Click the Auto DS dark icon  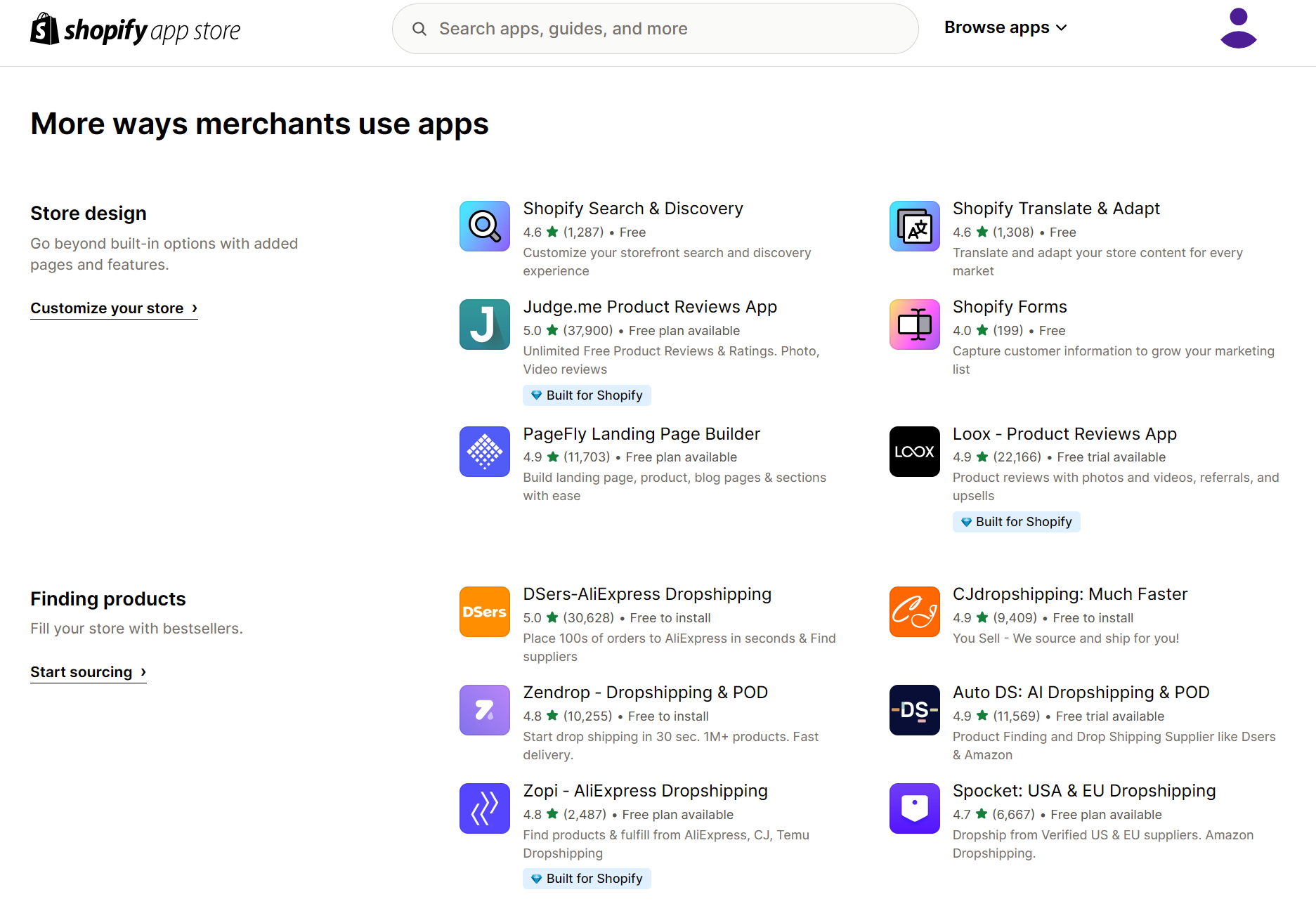915,710
